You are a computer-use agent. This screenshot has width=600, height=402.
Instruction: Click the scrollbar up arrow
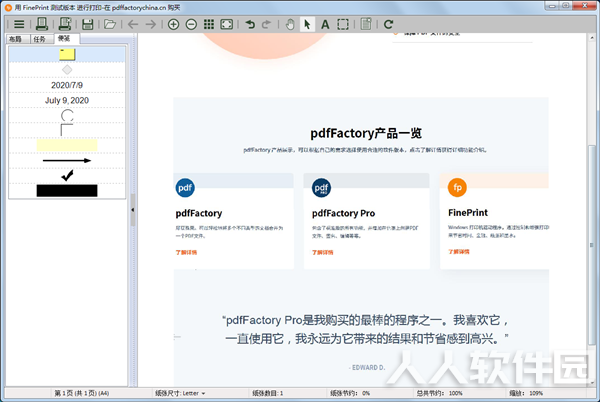[592, 38]
